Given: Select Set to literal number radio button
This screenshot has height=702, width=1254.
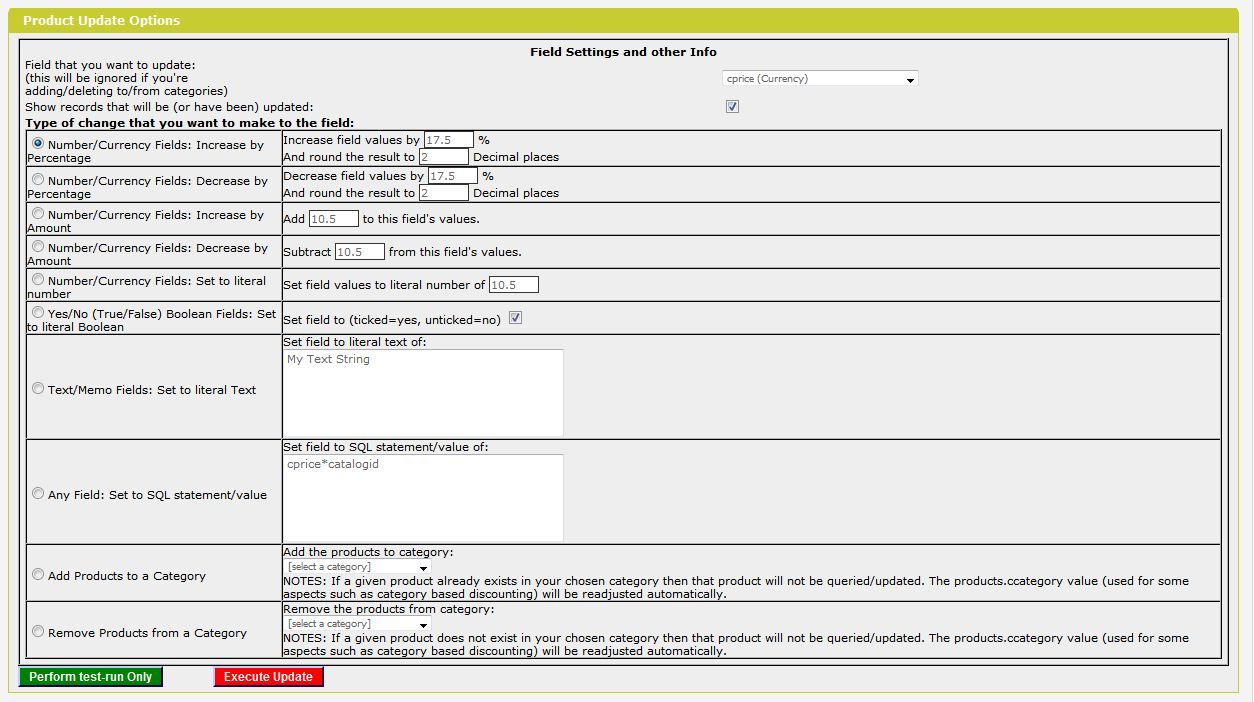Looking at the screenshot, I should coord(38,279).
